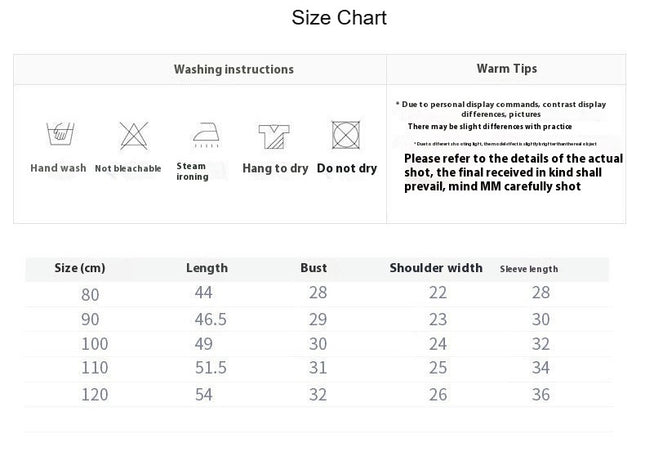The image size is (645, 474).
Task: Click the Bust column header
Action: (x=313, y=268)
